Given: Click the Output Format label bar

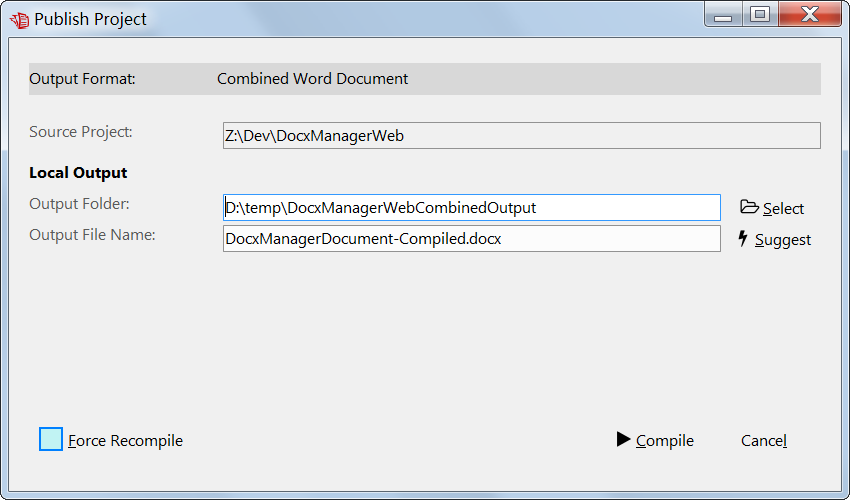Looking at the screenshot, I should (424, 79).
